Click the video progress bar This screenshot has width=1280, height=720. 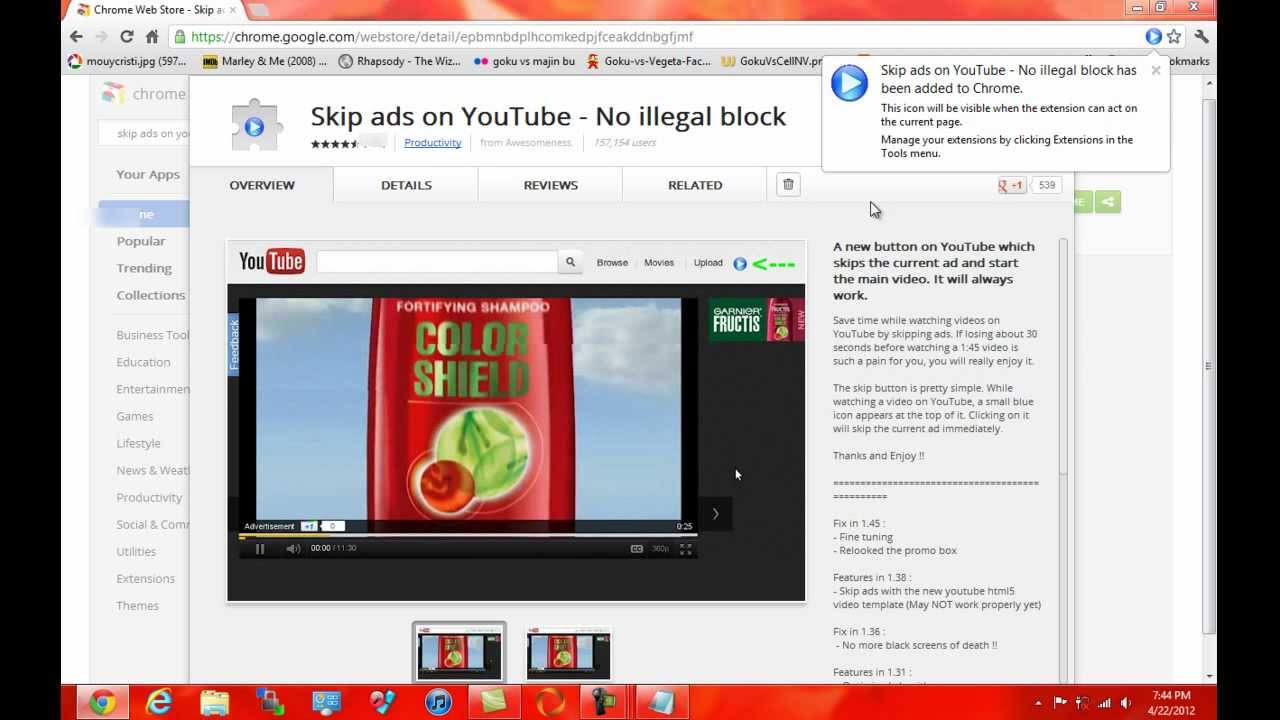point(467,536)
